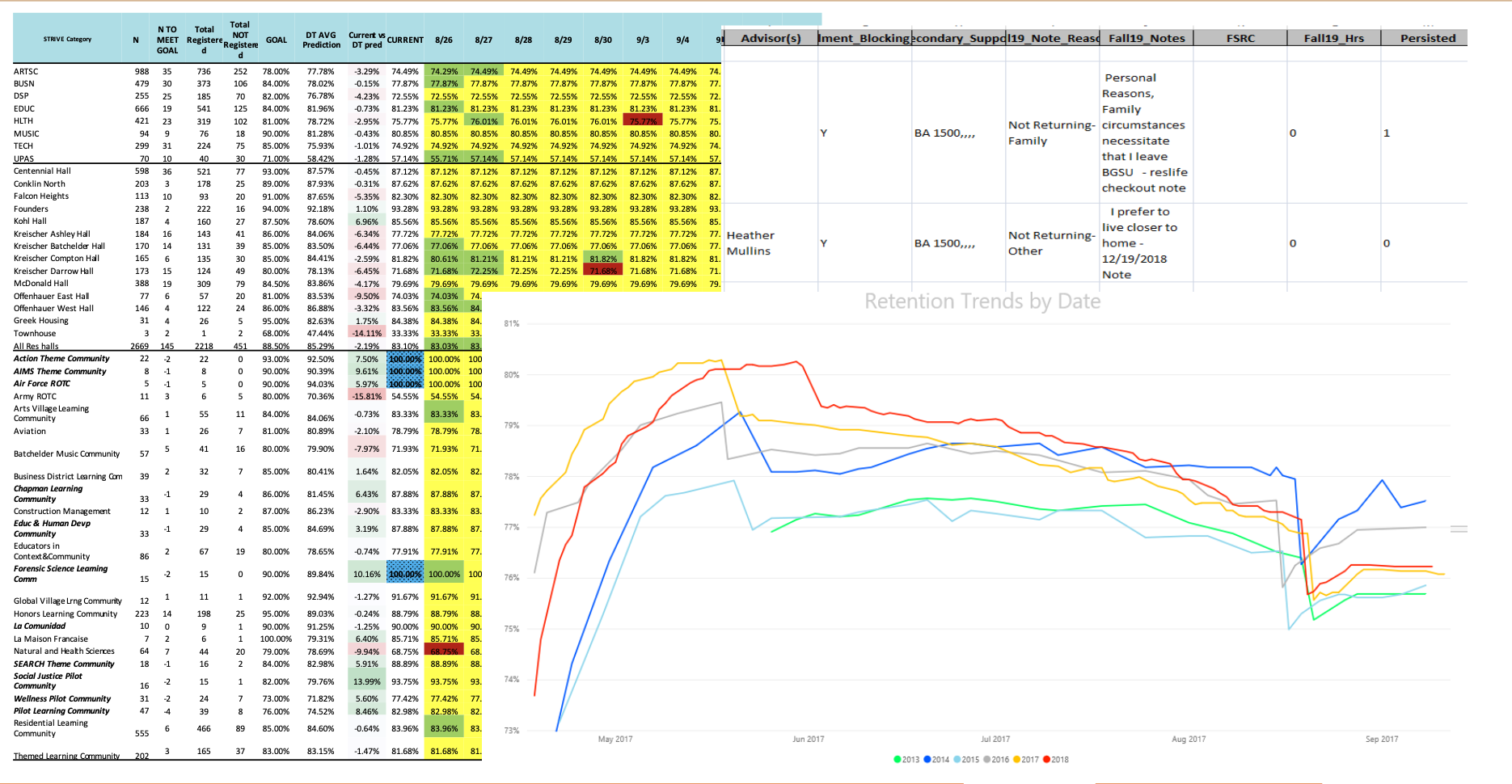Click the STRIVE Category column header
The image size is (1512, 784).
(x=67, y=39)
